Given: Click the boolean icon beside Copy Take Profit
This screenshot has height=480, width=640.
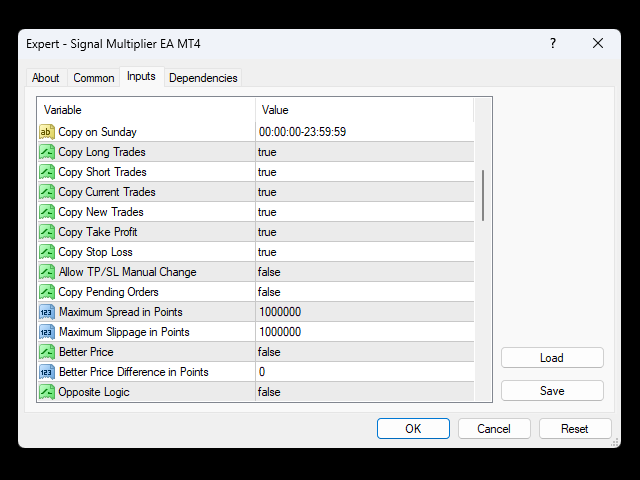Looking at the screenshot, I should [47, 232].
